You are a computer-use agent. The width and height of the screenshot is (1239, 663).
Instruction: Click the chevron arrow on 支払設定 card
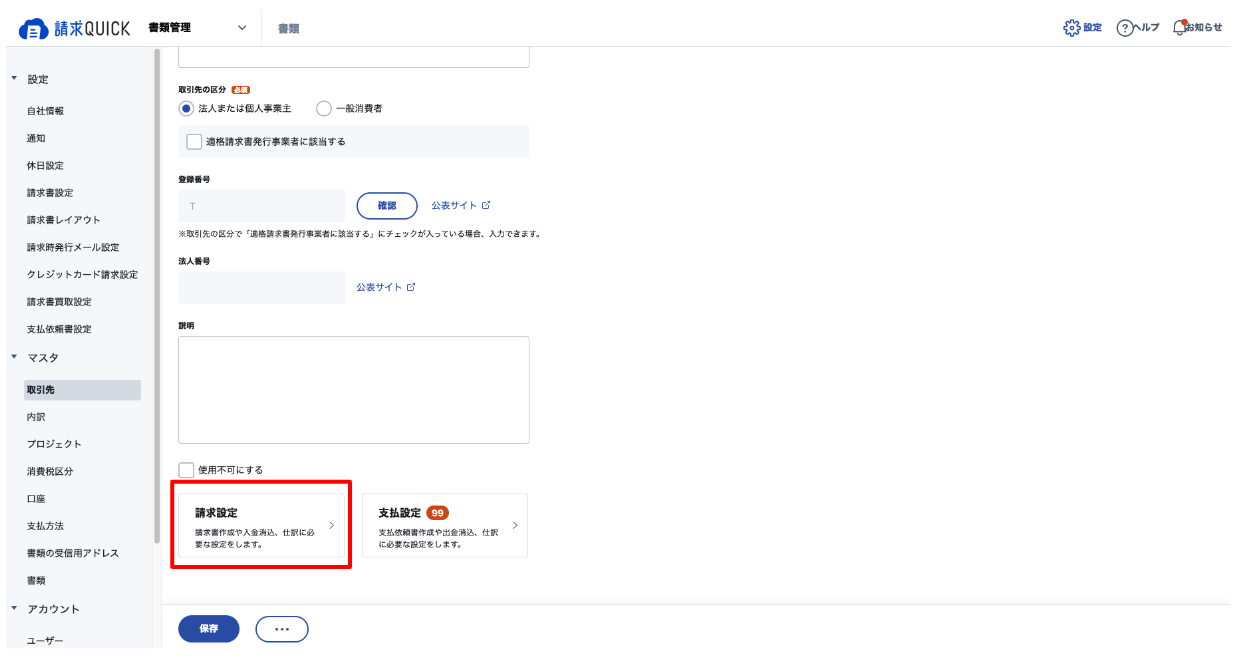coord(515,525)
